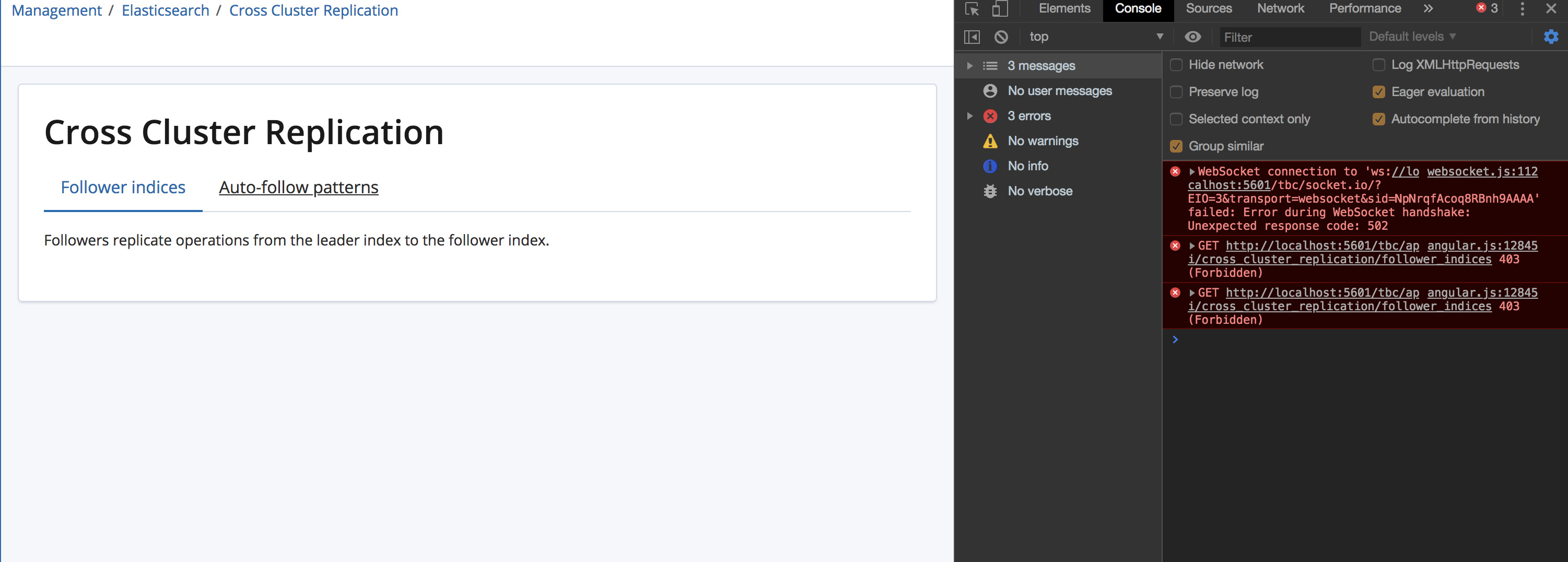This screenshot has height=562, width=1568.
Task: Enable Hide network checkbox
Action: click(1176, 65)
